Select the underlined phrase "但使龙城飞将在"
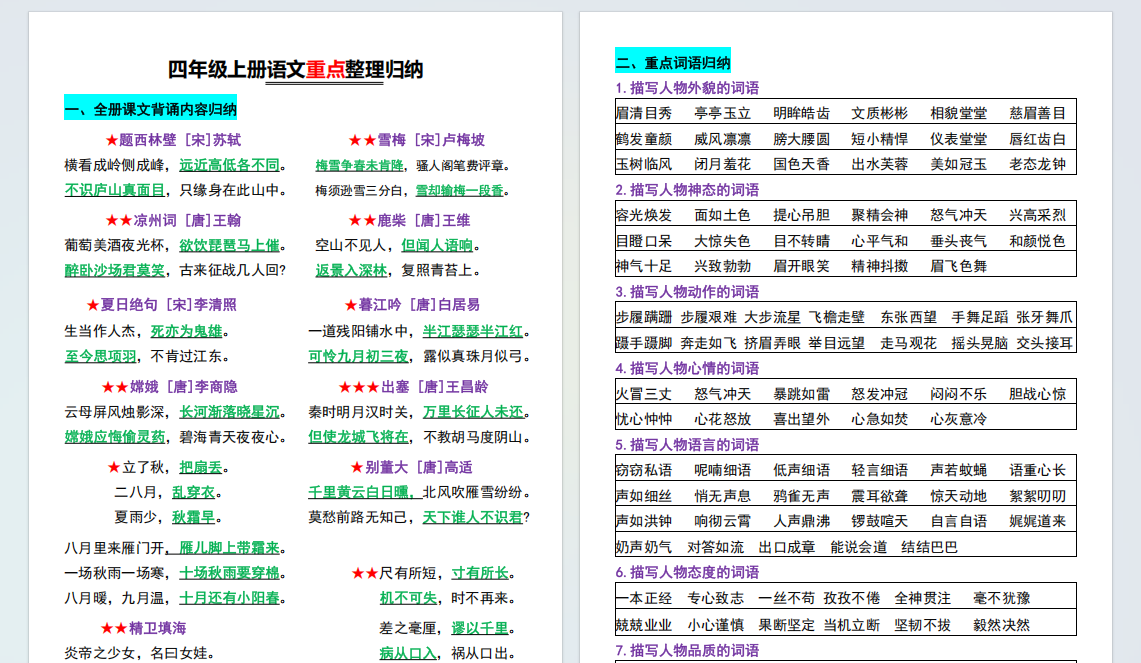Viewport: 1141px width, 663px height. [358, 437]
